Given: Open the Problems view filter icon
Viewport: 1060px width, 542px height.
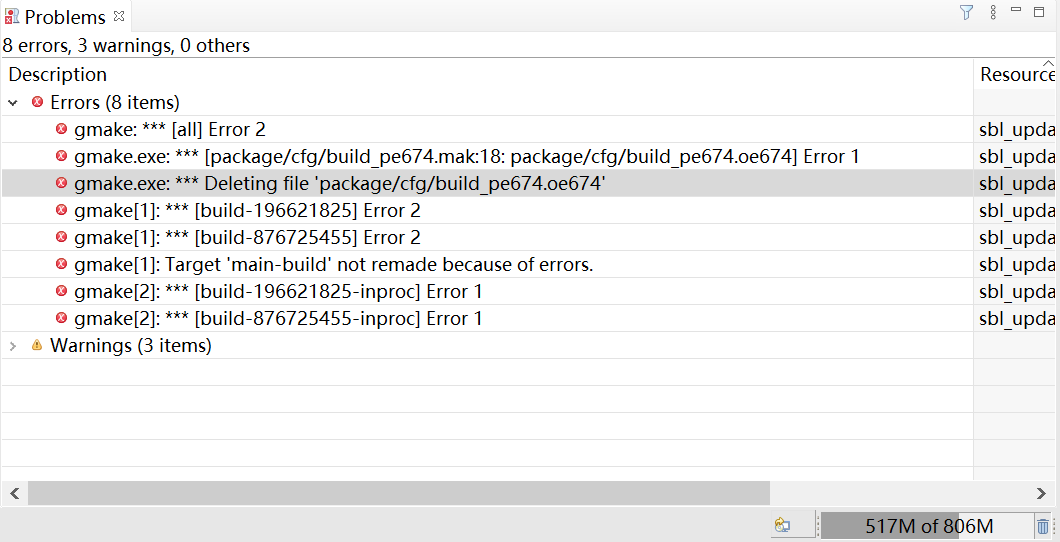Looking at the screenshot, I should 966,12.
